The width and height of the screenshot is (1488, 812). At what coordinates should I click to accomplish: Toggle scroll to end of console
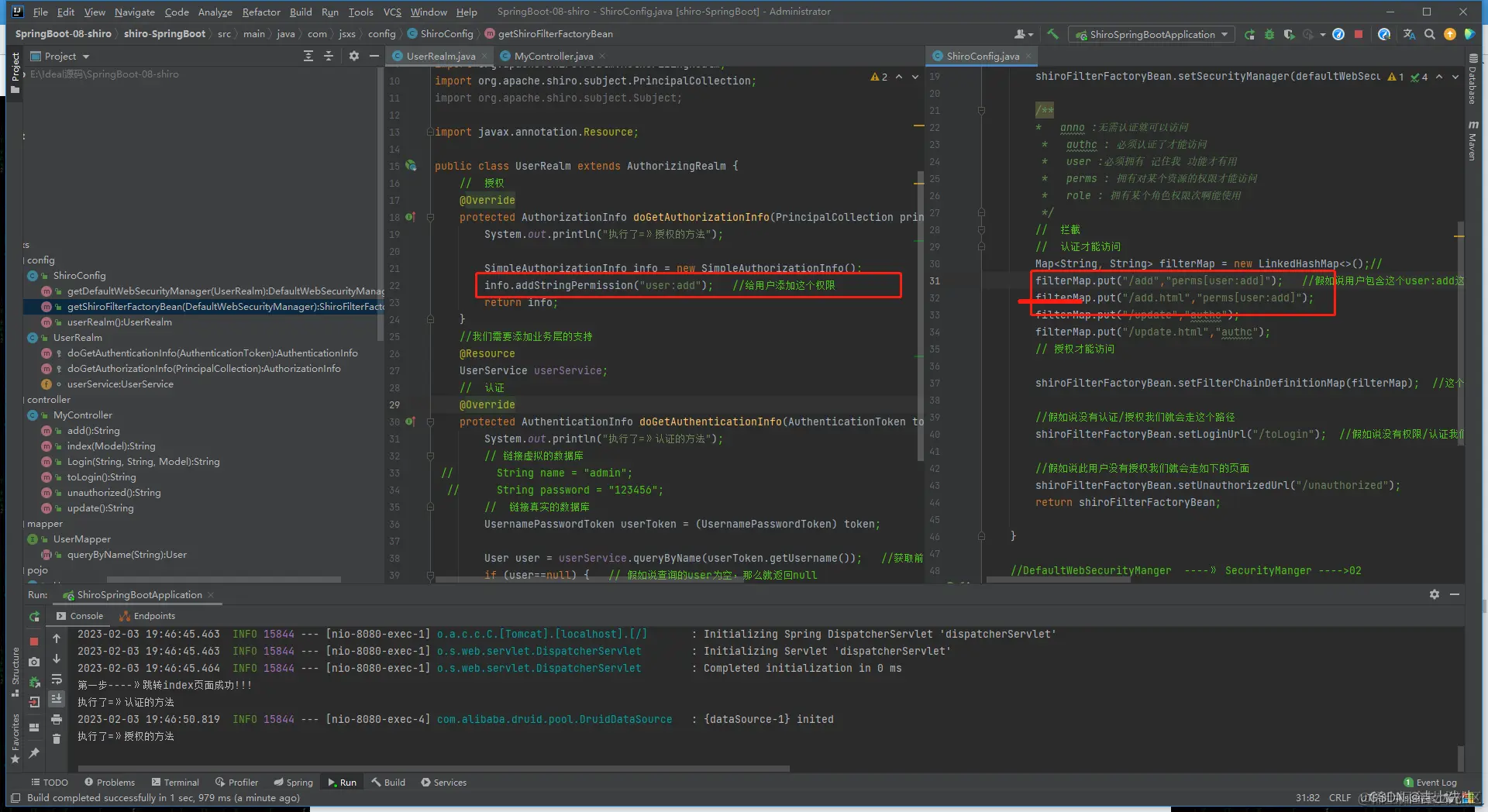click(57, 699)
